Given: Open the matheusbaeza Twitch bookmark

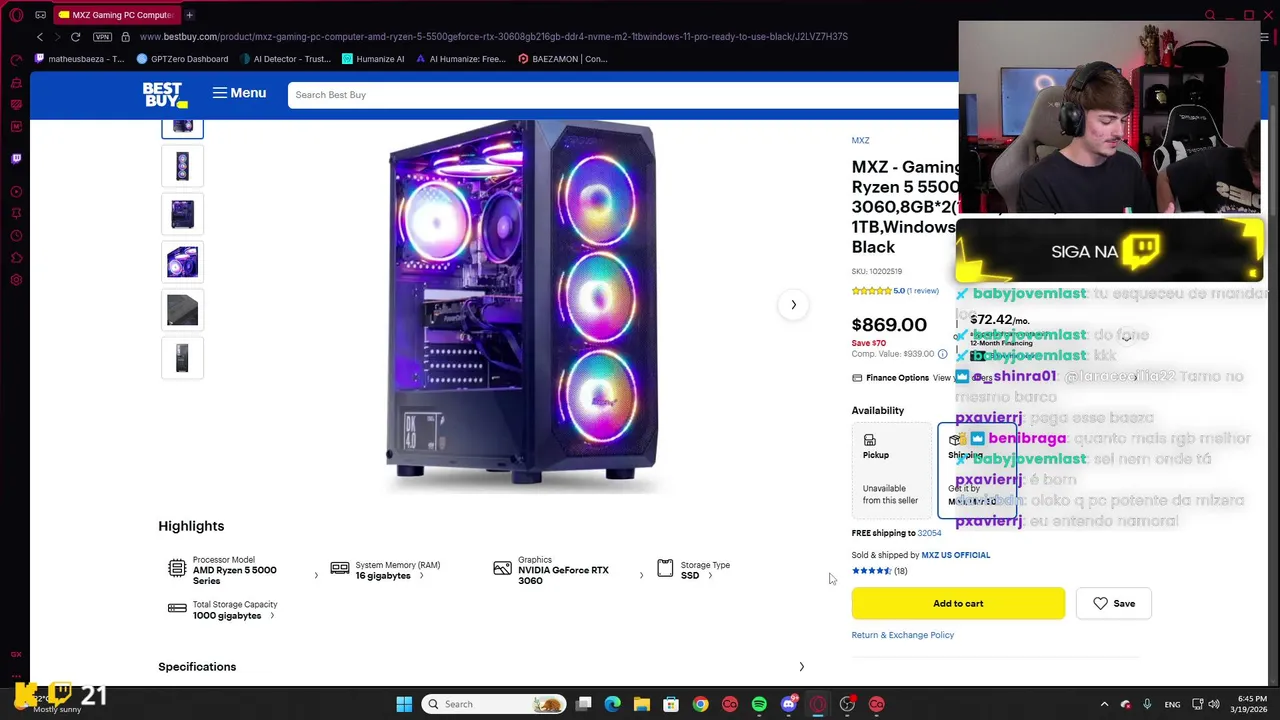Looking at the screenshot, I should (79, 59).
